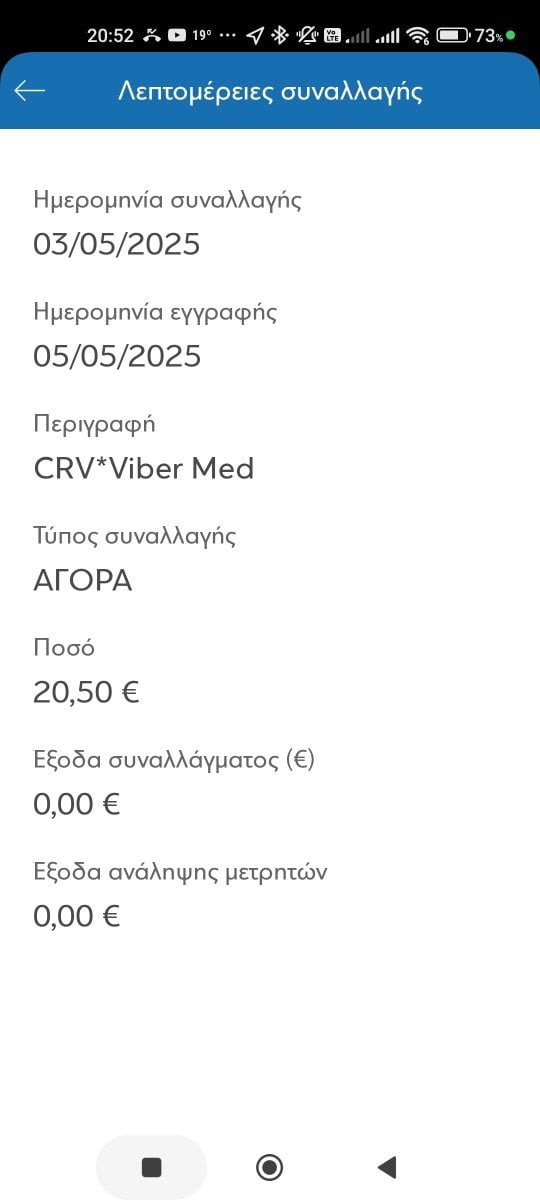This screenshot has height=1200, width=540.
Task: Tap the 20,50 € amount value
Action: [x=86, y=692]
